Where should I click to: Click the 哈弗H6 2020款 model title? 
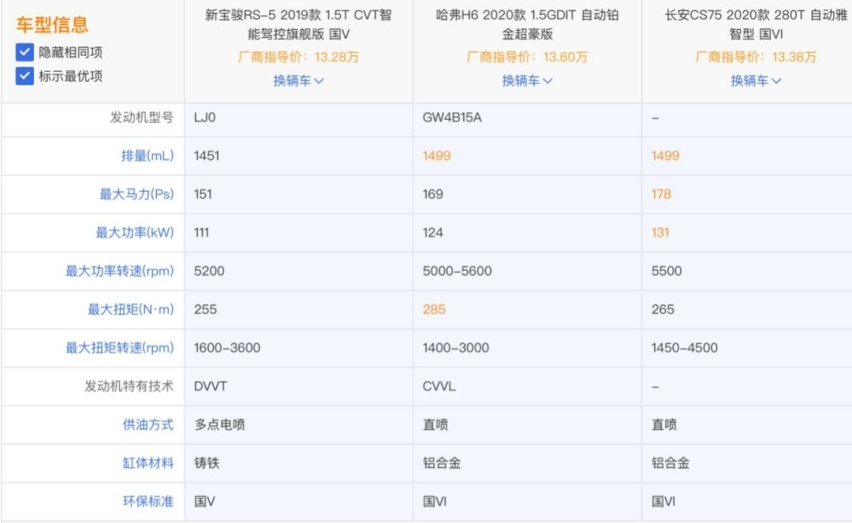(527, 25)
